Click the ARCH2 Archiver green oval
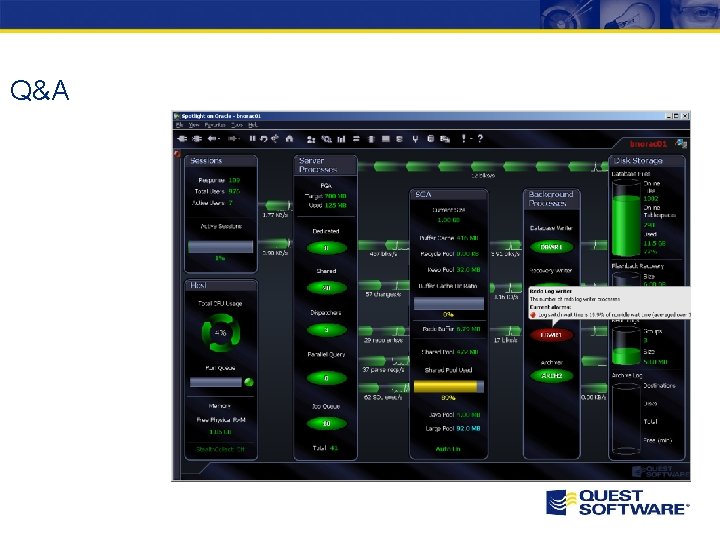The height and width of the screenshot is (540, 720). 551,376
